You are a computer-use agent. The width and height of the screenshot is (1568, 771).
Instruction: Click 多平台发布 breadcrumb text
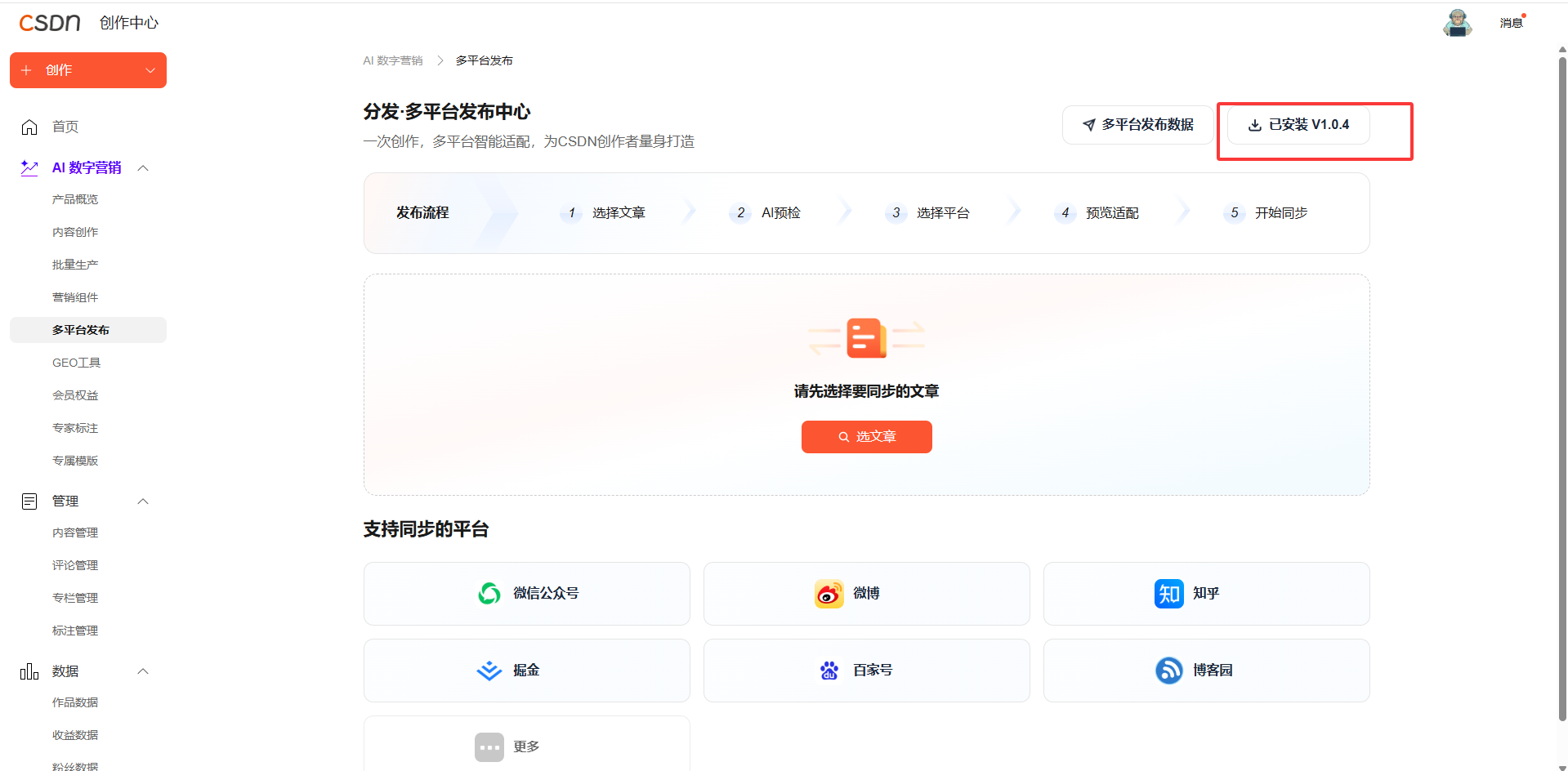pyautogui.click(x=485, y=60)
